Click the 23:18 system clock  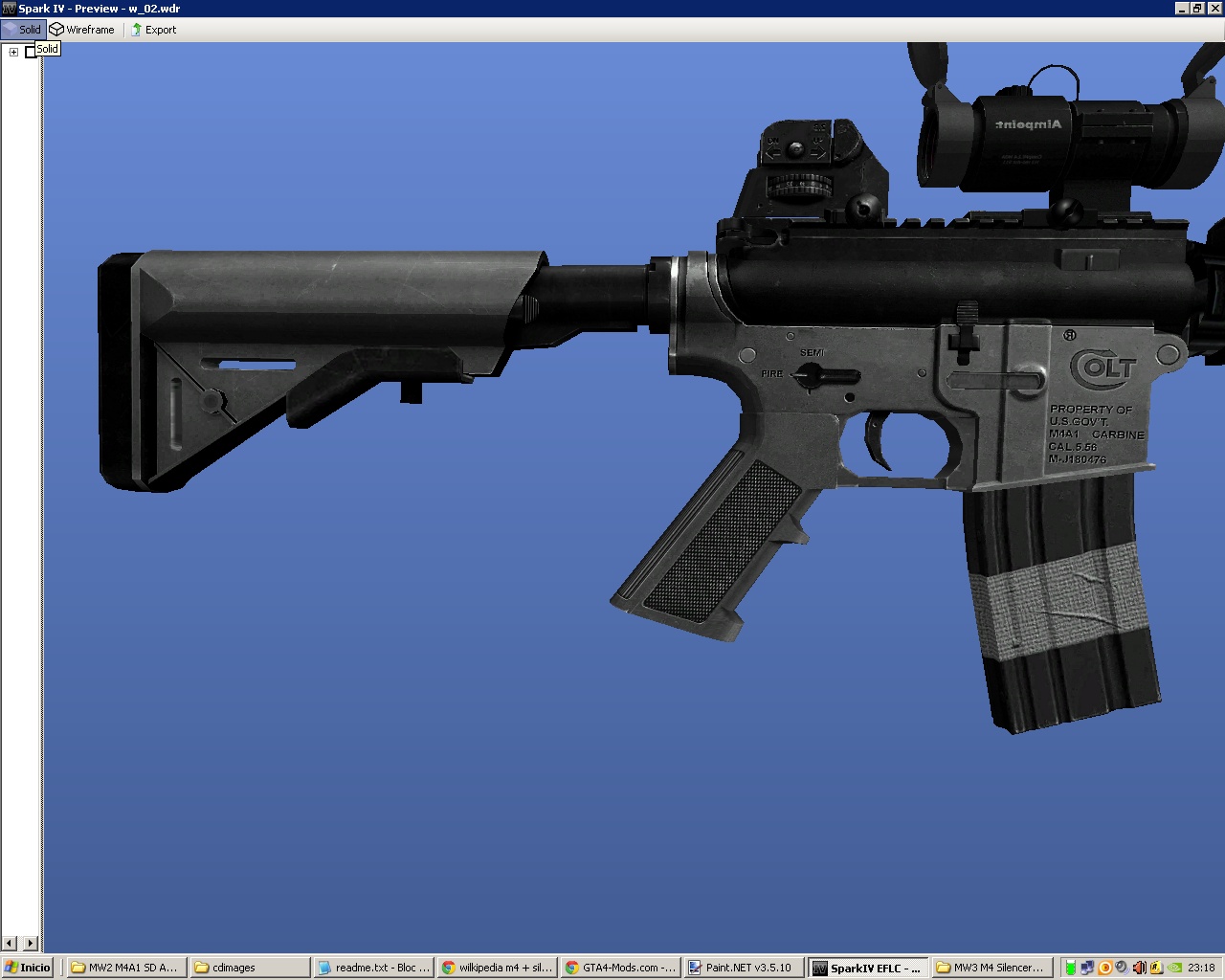[1201, 968]
